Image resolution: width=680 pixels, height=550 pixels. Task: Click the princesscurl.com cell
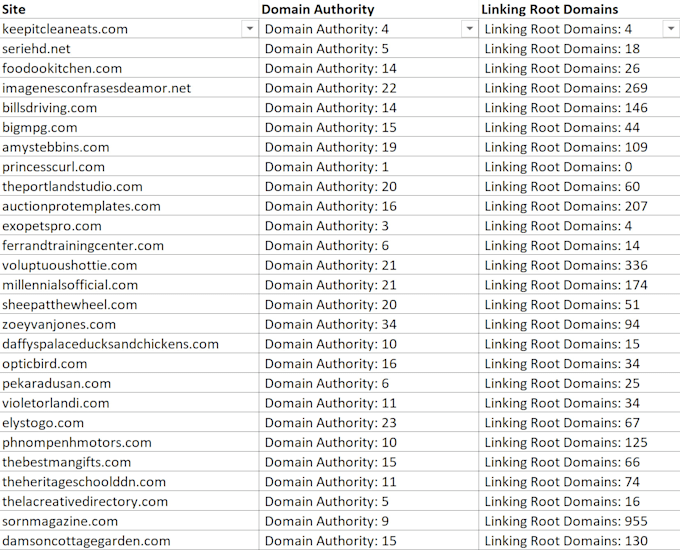click(129, 167)
